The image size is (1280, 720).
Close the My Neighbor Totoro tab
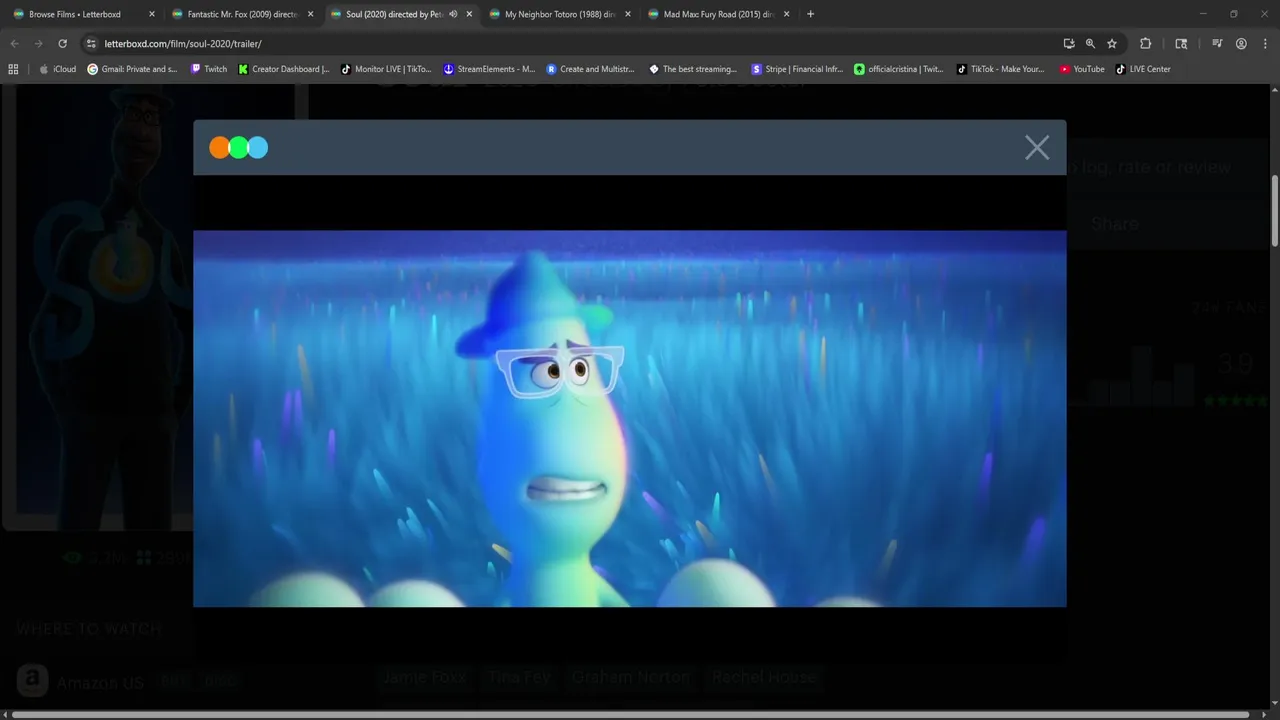[x=628, y=14]
